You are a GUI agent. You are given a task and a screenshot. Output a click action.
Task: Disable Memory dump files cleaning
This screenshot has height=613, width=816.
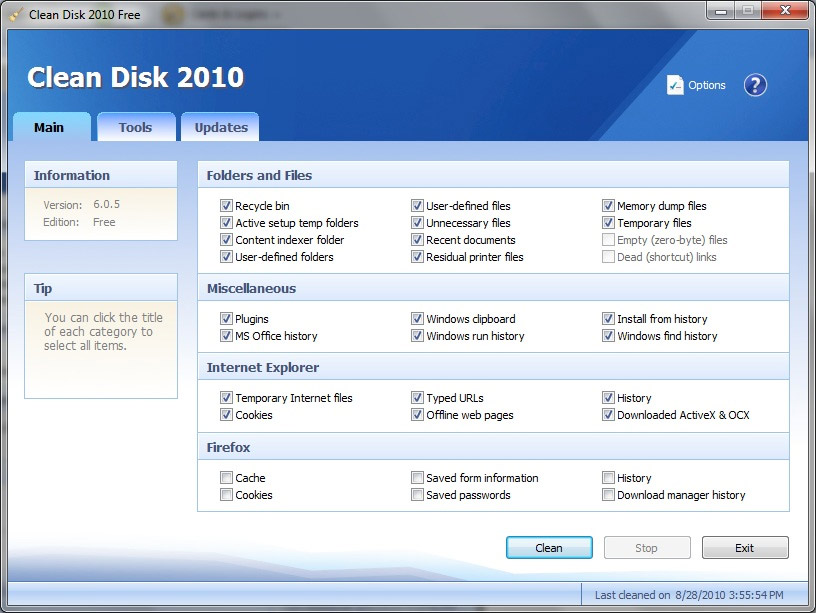click(x=609, y=206)
